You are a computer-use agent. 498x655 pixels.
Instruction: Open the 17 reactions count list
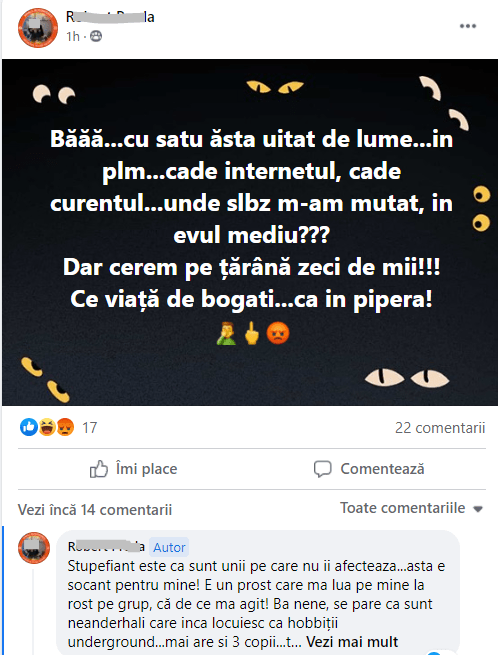[89, 428]
